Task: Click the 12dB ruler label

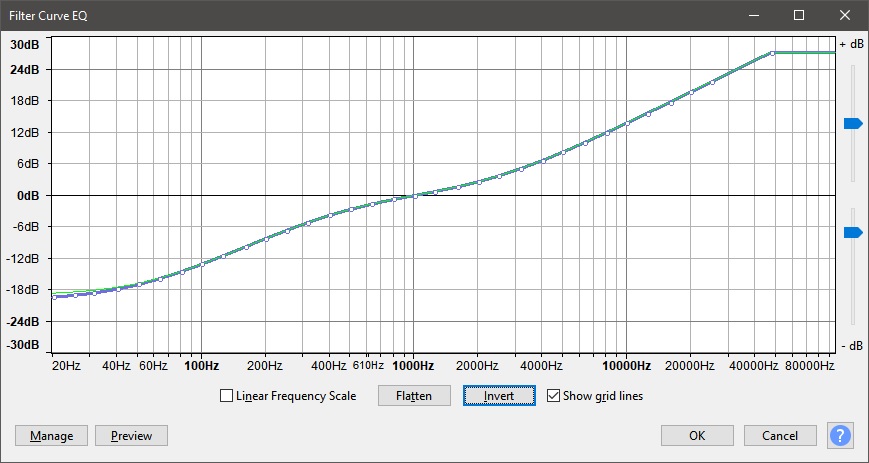Action: pyautogui.click(x=25, y=133)
